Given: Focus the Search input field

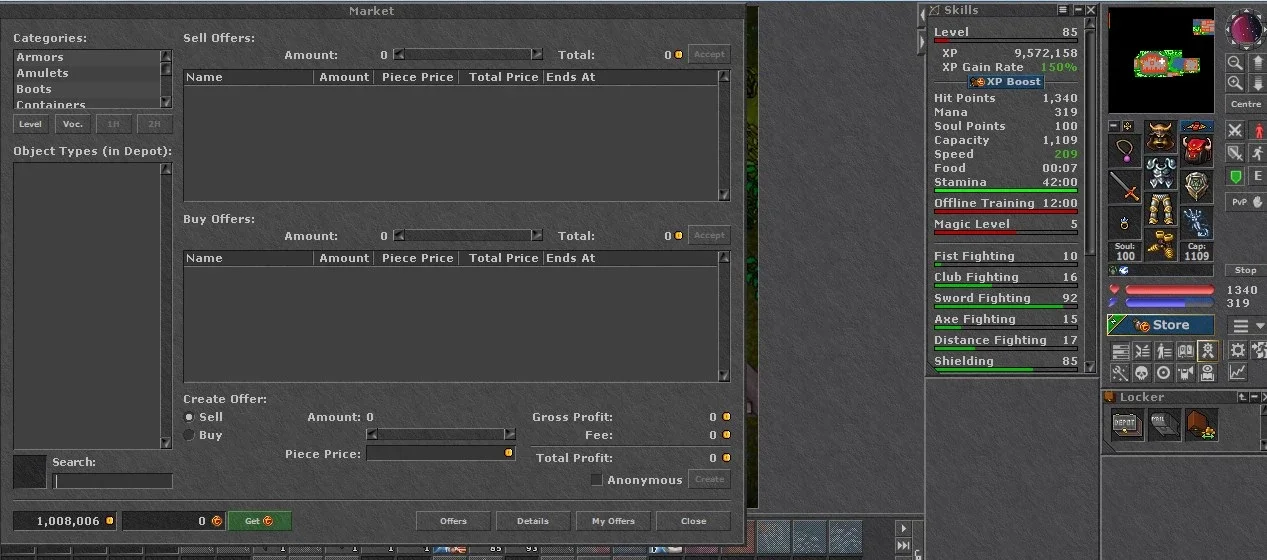Looking at the screenshot, I should (112, 481).
